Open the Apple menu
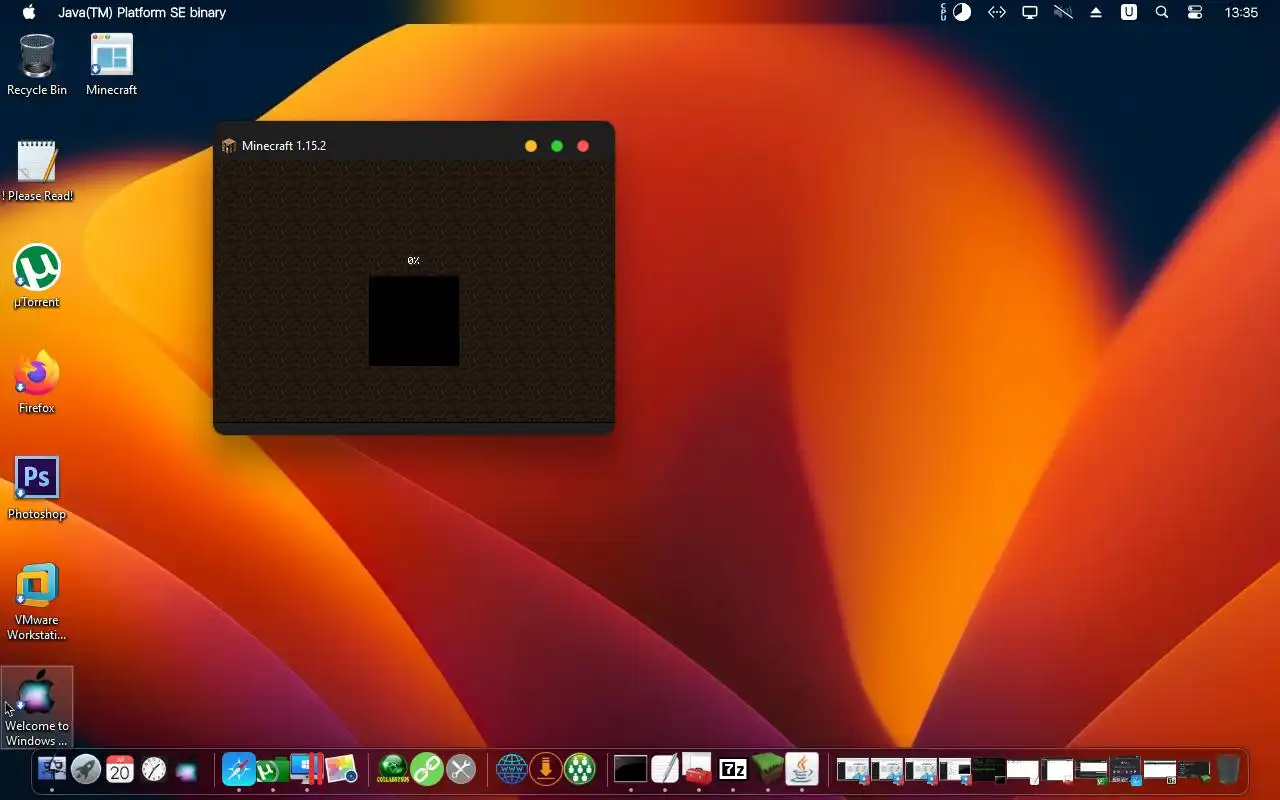1280x800 pixels. coord(29,12)
